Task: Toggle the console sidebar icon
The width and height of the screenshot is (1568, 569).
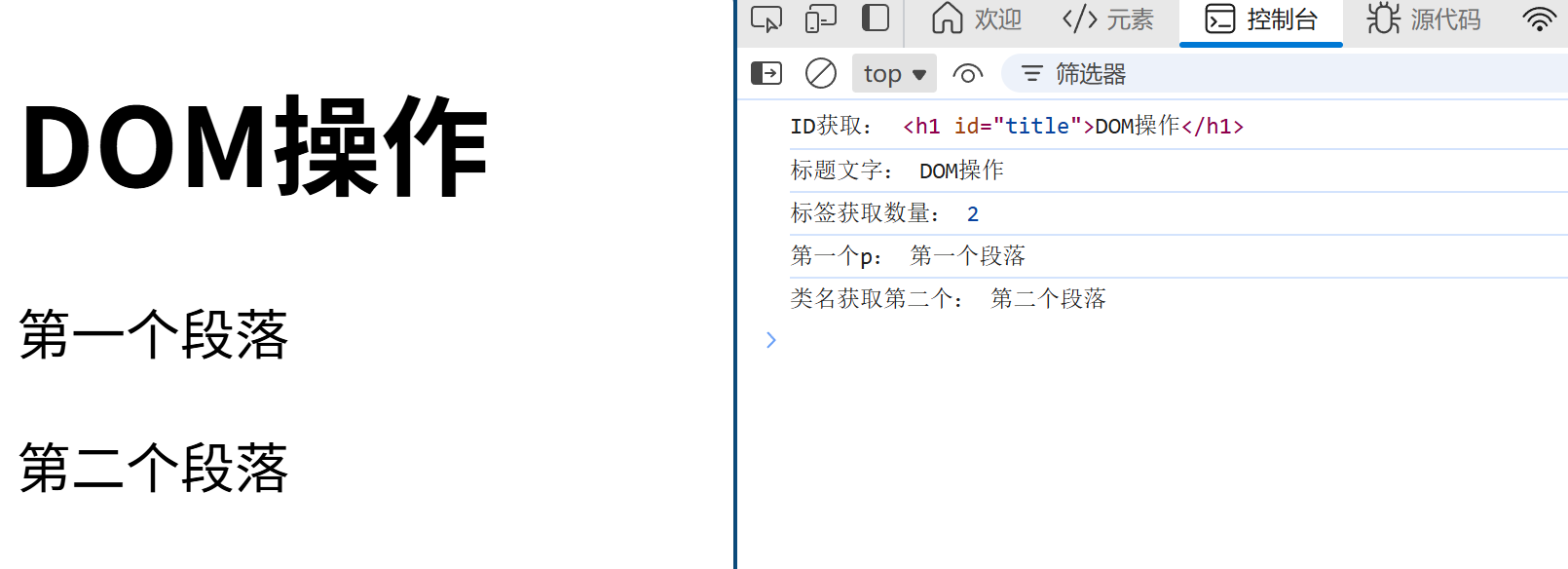Action: [766, 73]
